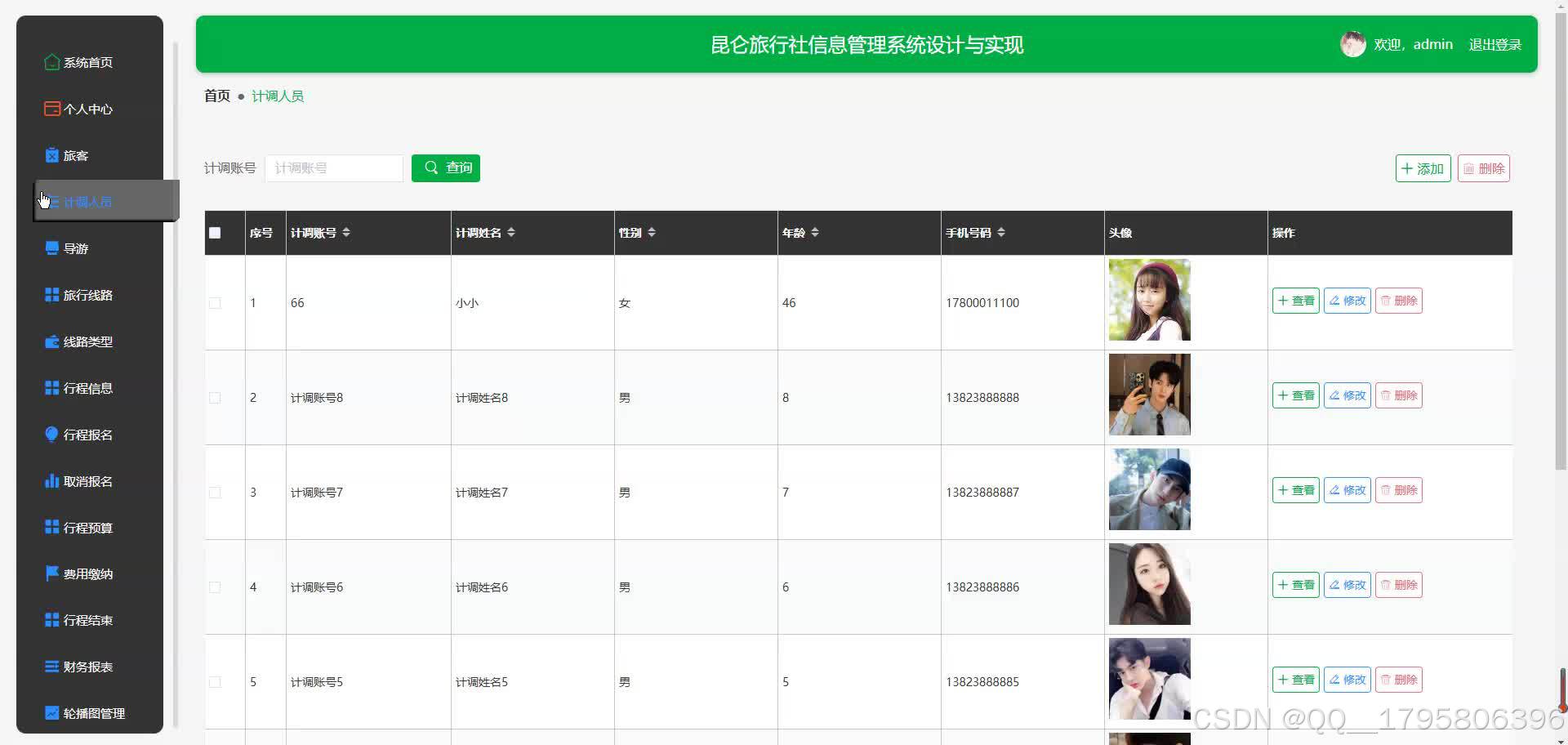Click the avatar thumbnail of row 计调账号6
1568x745 pixels.
pyautogui.click(x=1150, y=584)
